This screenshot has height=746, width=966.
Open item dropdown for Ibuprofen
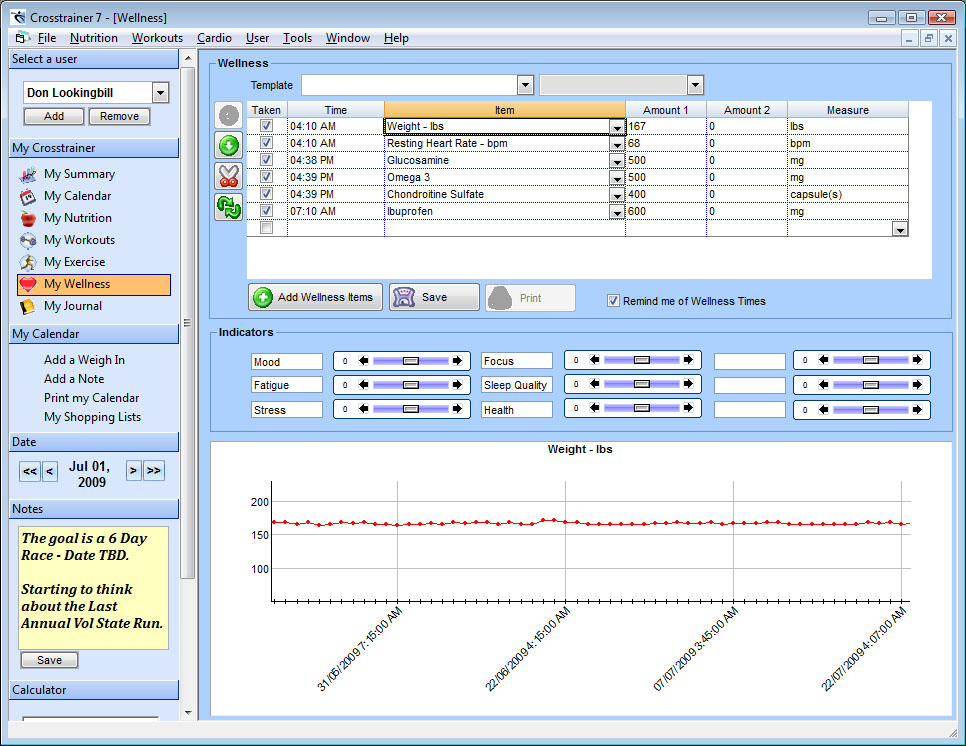point(617,213)
